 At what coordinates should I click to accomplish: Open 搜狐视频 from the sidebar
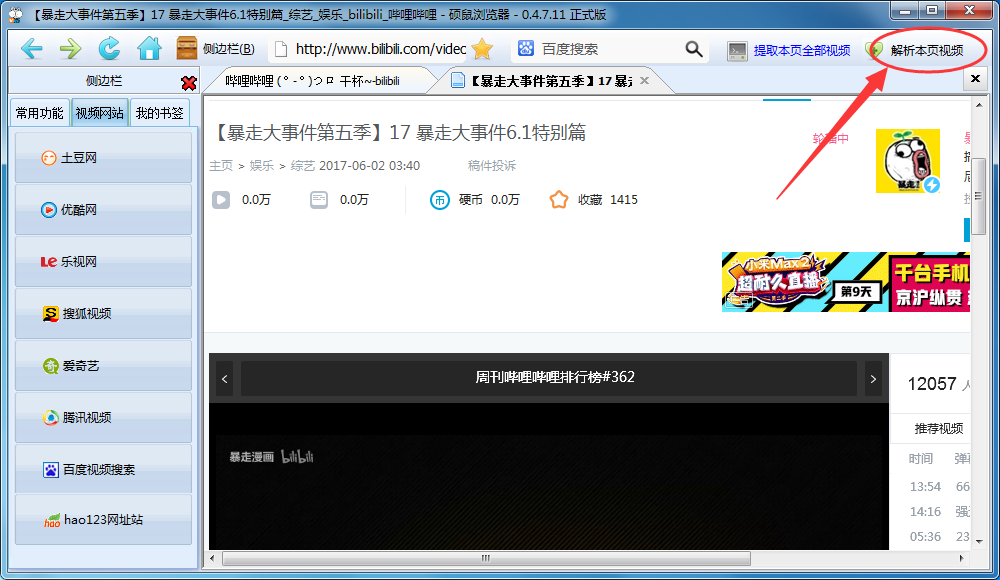[103, 313]
